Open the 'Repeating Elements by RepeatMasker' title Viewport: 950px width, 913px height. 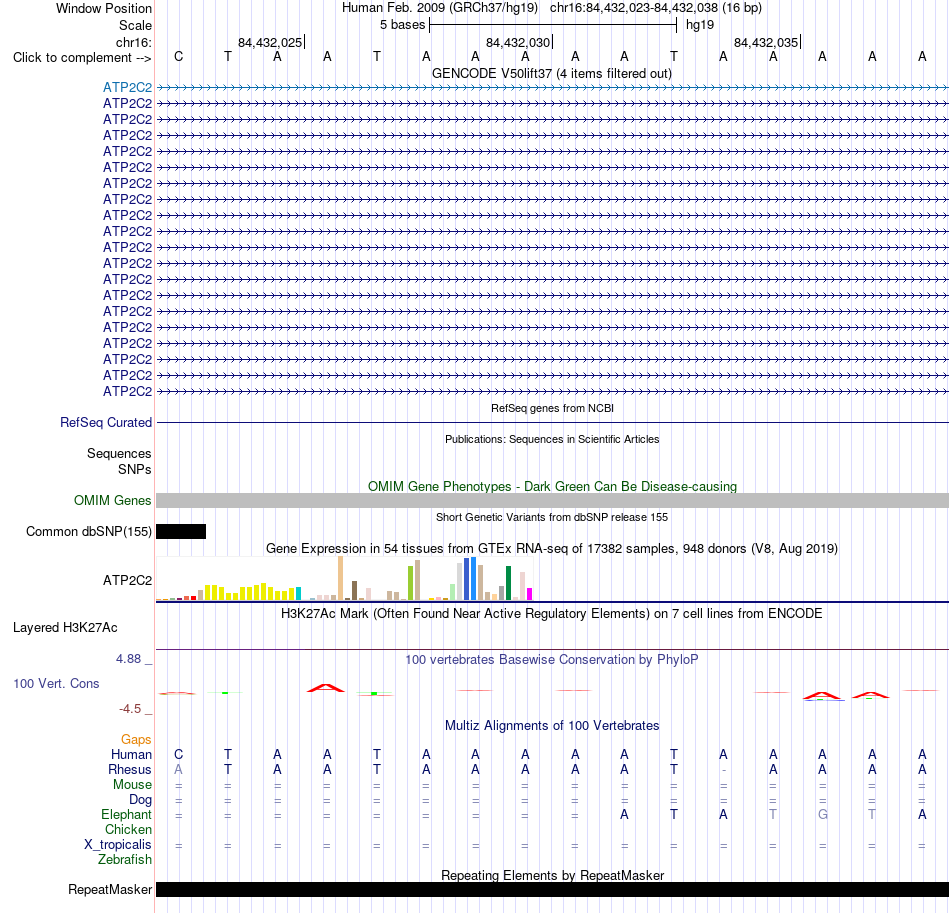coord(552,875)
